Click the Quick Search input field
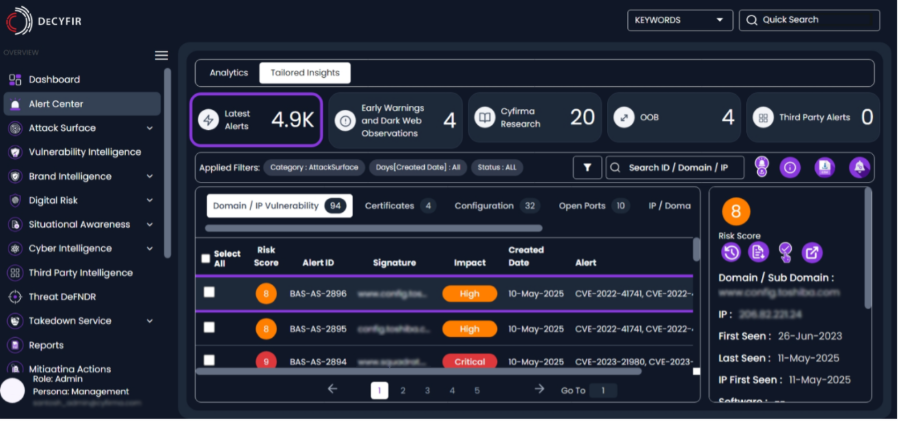Viewport: 901px width, 421px height. (809, 20)
